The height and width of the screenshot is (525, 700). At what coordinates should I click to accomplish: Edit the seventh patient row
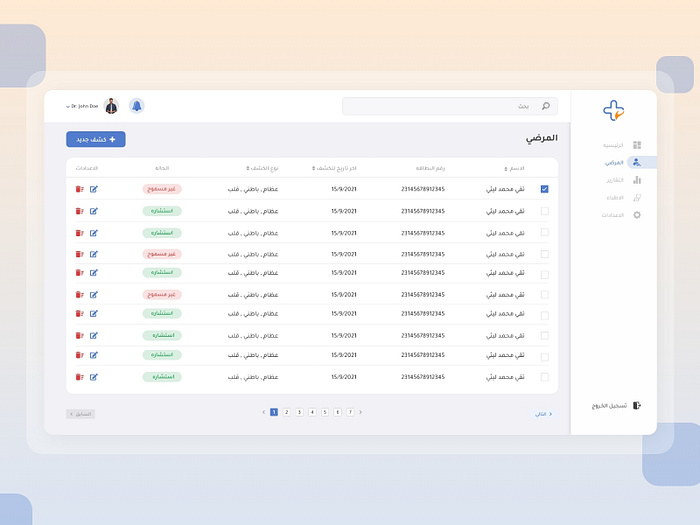pyautogui.click(x=94, y=314)
